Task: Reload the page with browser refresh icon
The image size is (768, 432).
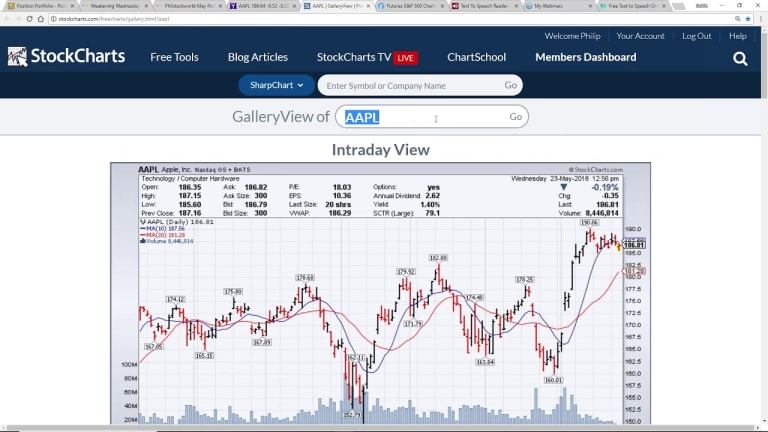Action: tap(29, 19)
